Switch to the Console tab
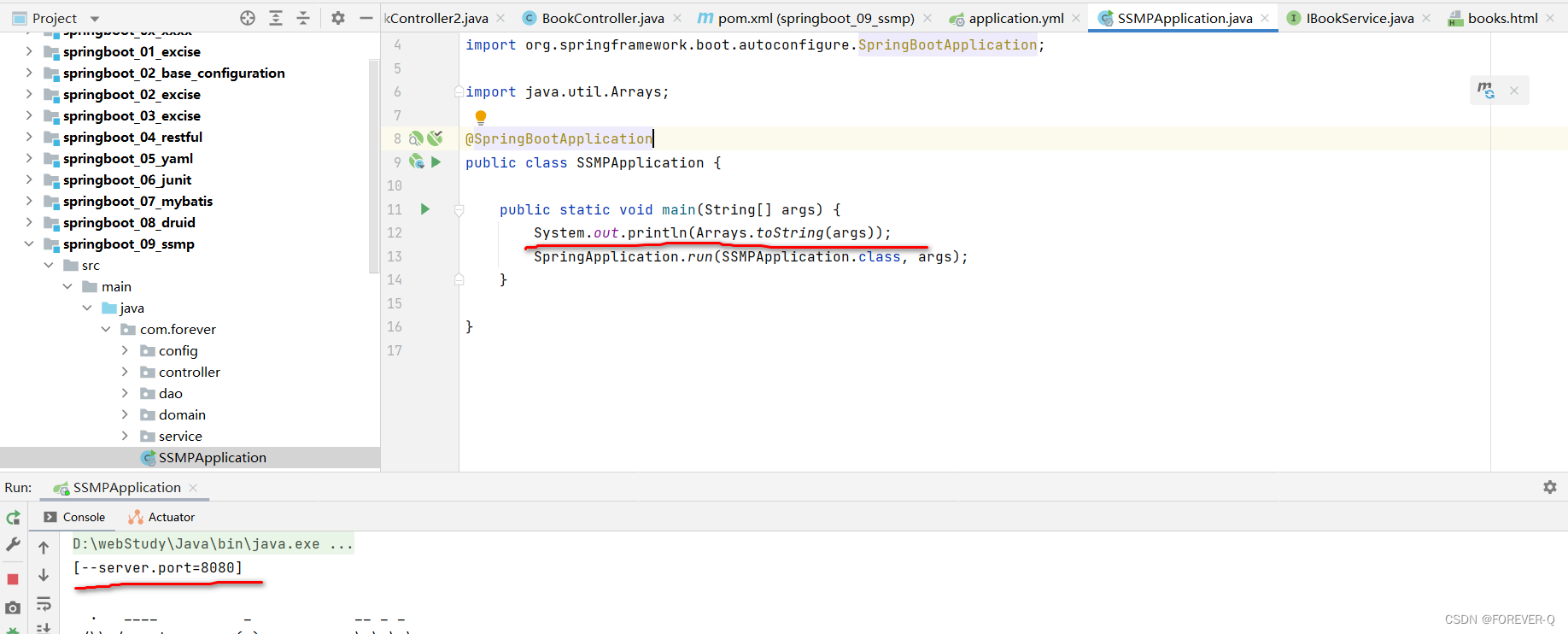 click(x=74, y=517)
